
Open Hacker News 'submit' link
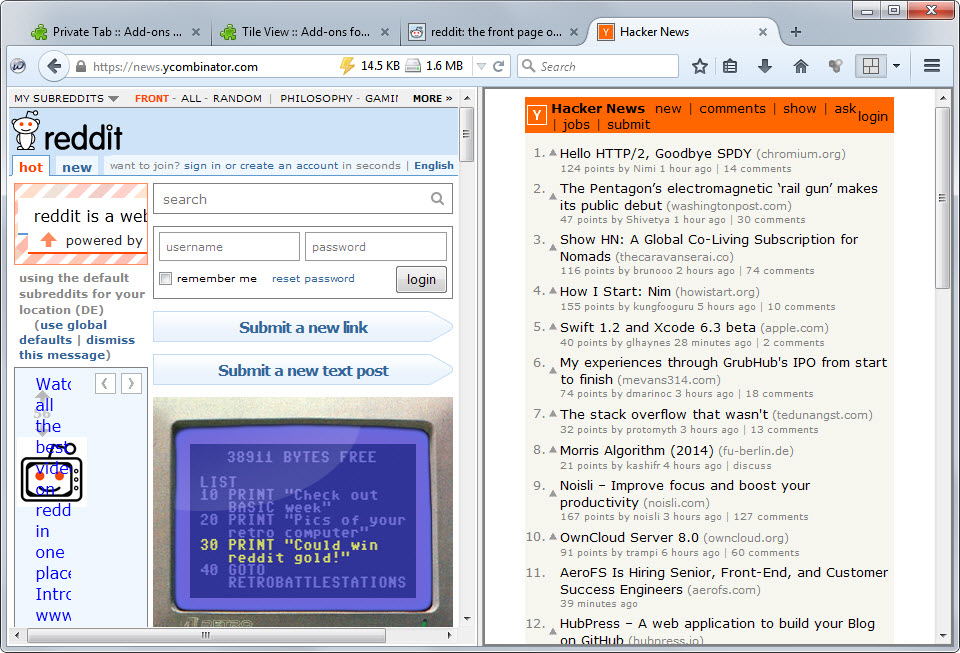click(628, 124)
